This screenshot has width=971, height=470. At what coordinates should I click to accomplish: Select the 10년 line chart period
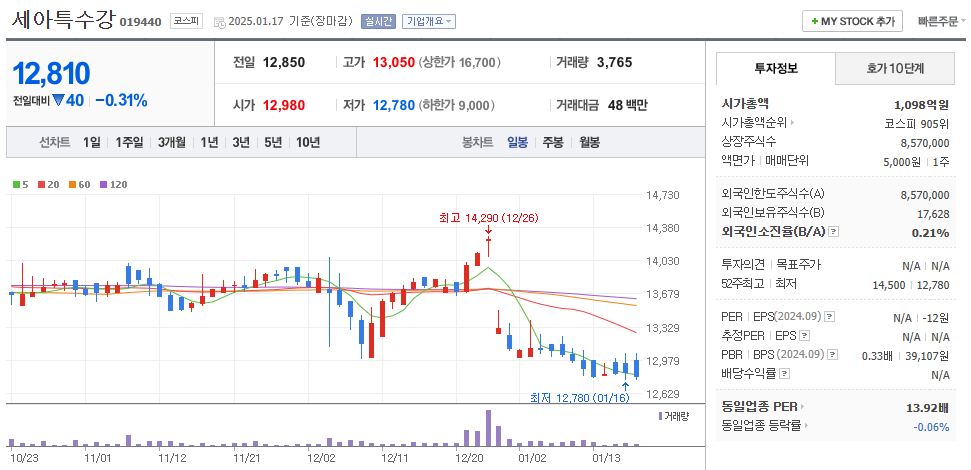pos(308,142)
